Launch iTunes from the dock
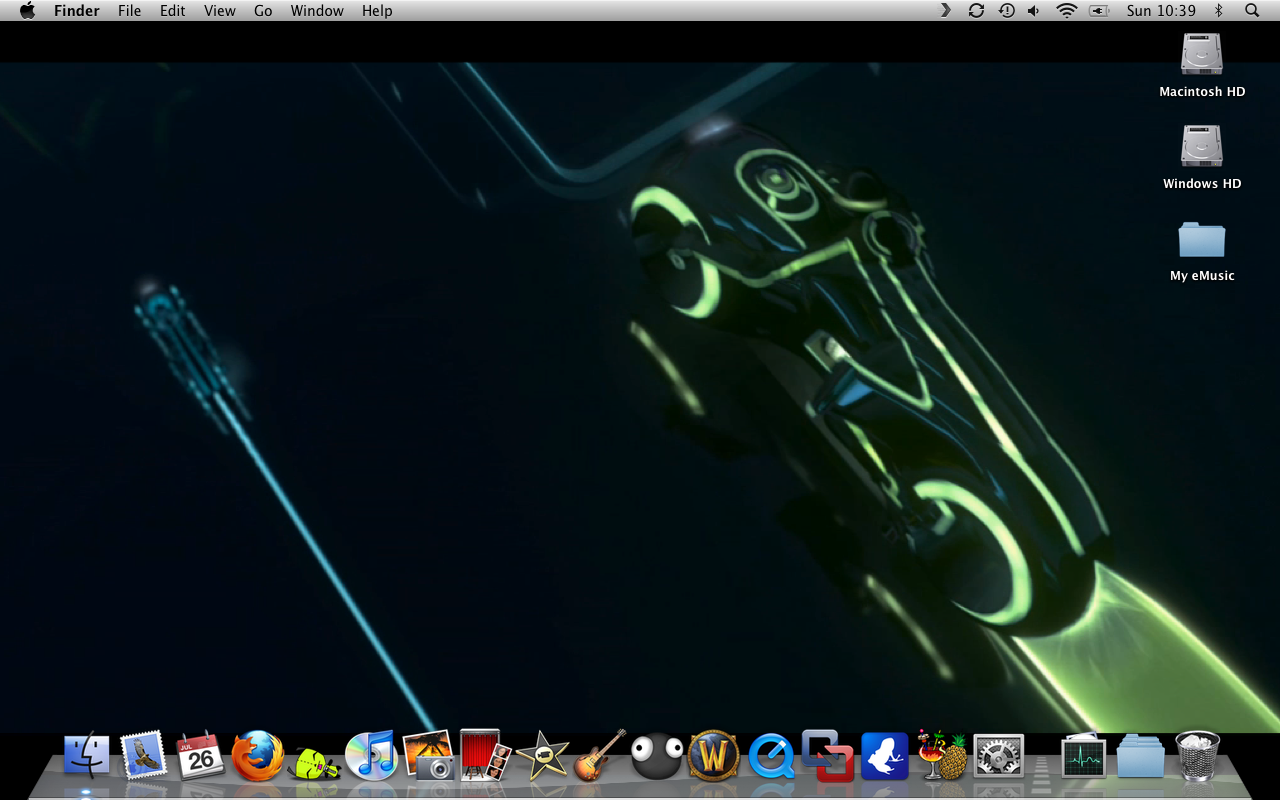Image resolution: width=1280 pixels, height=800 pixels. click(371, 756)
